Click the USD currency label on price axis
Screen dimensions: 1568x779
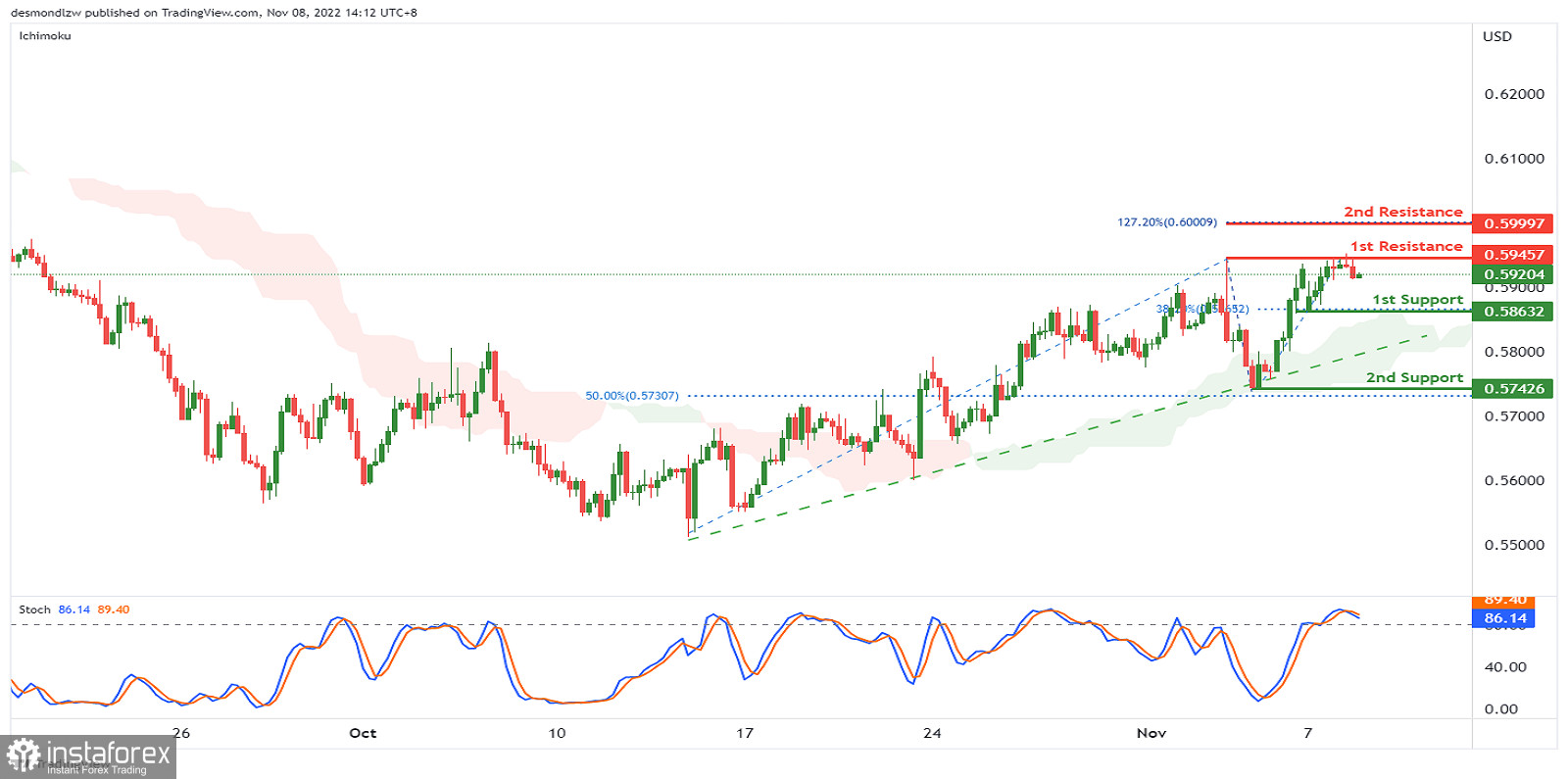1496,36
